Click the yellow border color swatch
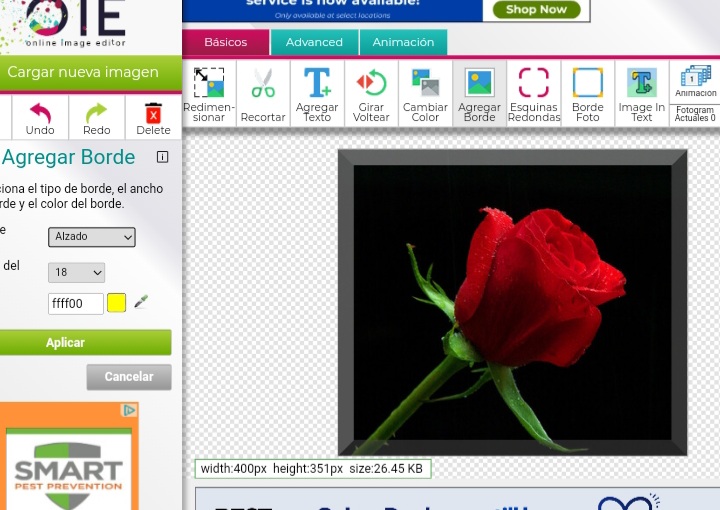The width and height of the screenshot is (720, 510). 116,303
